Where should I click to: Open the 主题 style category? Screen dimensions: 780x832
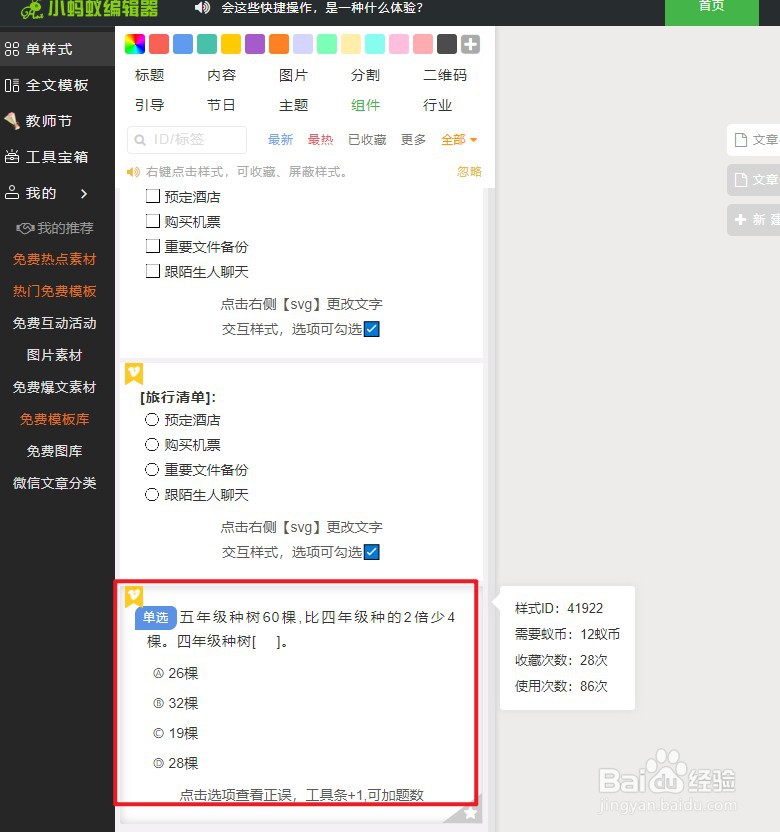[293, 105]
